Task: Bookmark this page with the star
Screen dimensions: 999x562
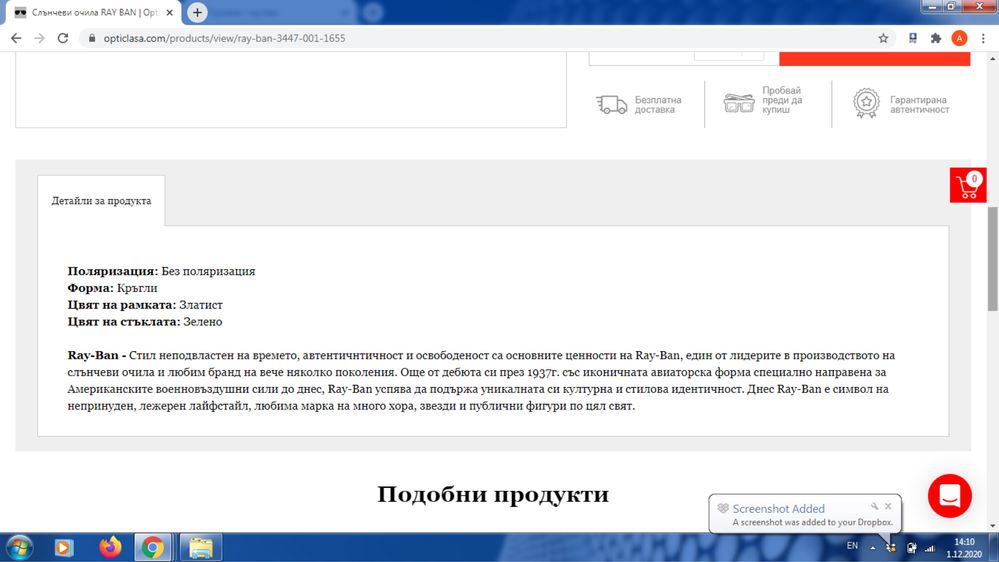Action: click(883, 38)
